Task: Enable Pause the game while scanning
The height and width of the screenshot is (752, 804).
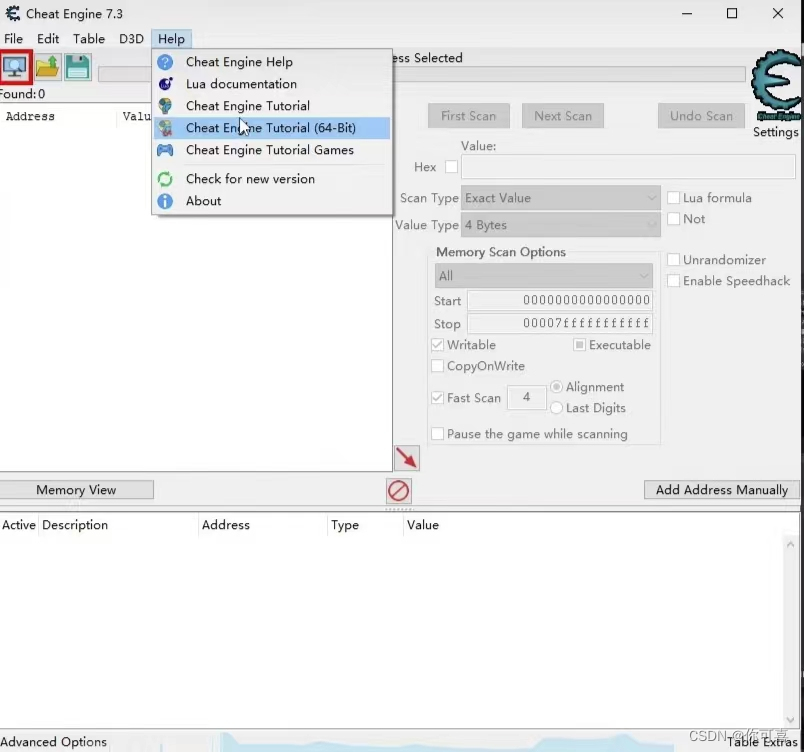Action: coord(437,434)
